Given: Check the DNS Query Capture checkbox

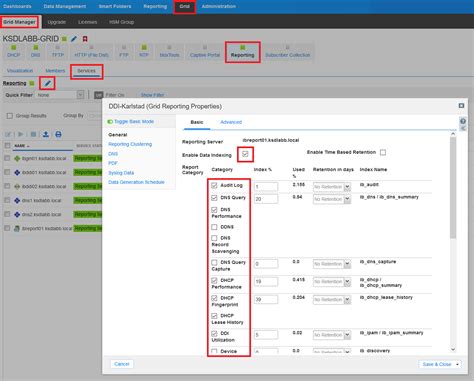Looking at the screenshot, I should [x=214, y=263].
